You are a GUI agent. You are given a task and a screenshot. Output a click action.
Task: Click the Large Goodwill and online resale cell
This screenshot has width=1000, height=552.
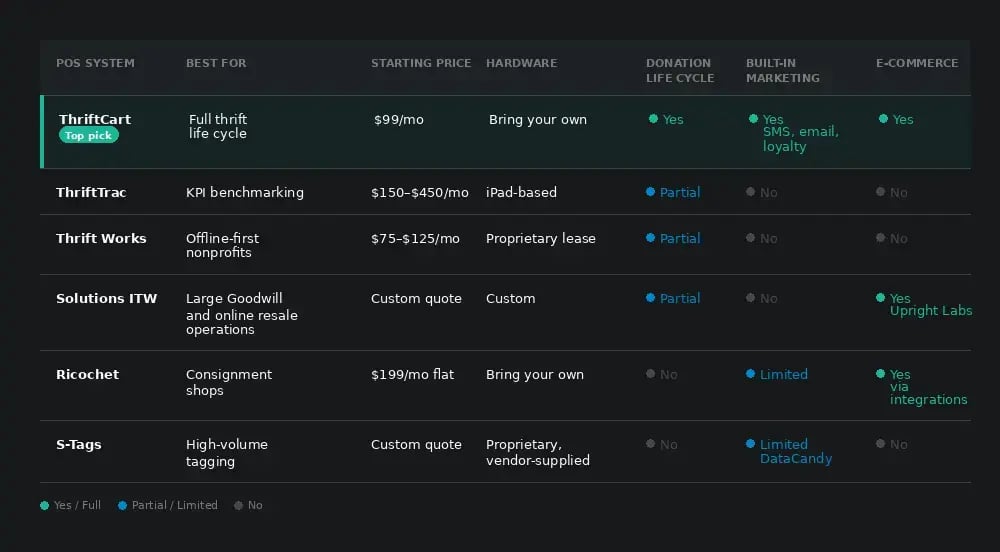(x=242, y=314)
